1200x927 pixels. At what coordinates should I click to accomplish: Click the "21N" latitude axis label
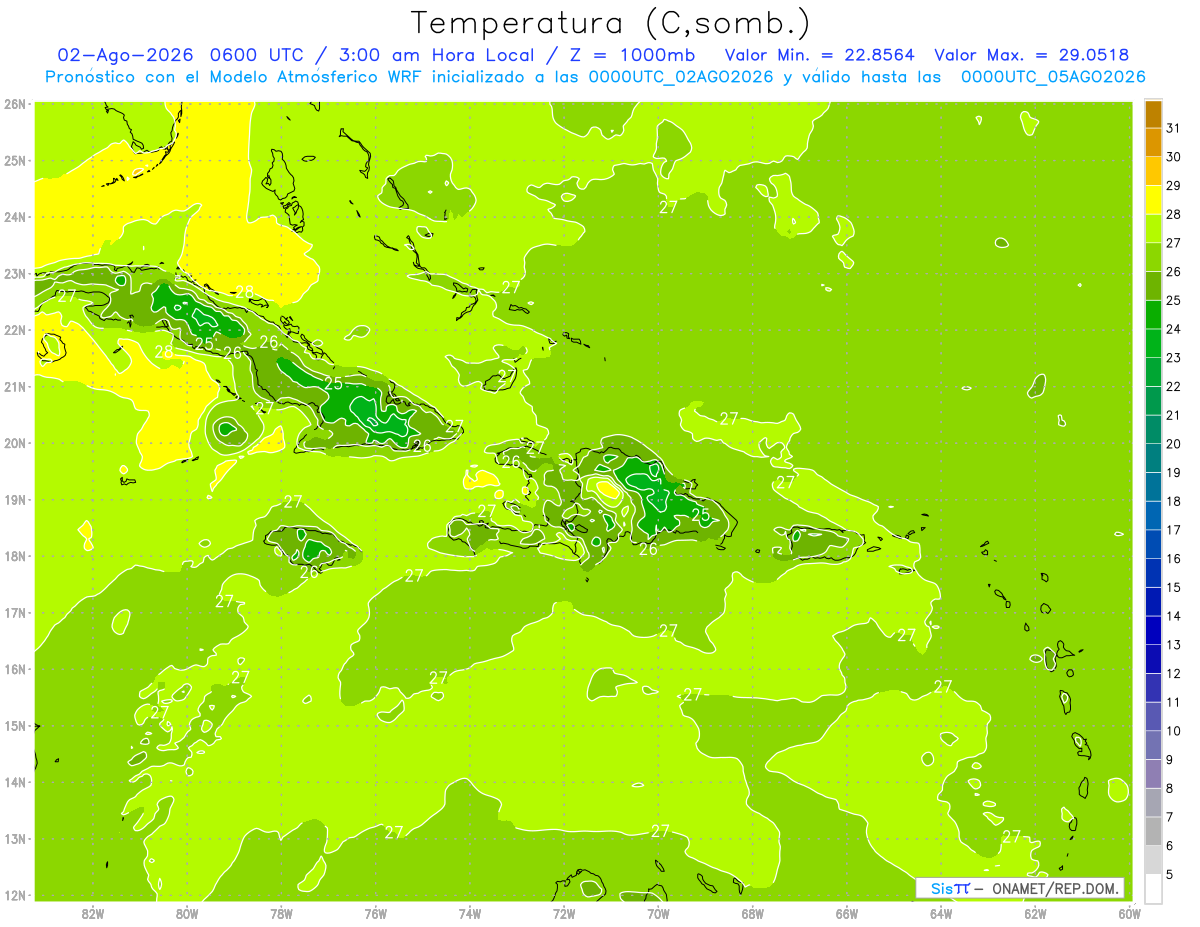click(15, 386)
